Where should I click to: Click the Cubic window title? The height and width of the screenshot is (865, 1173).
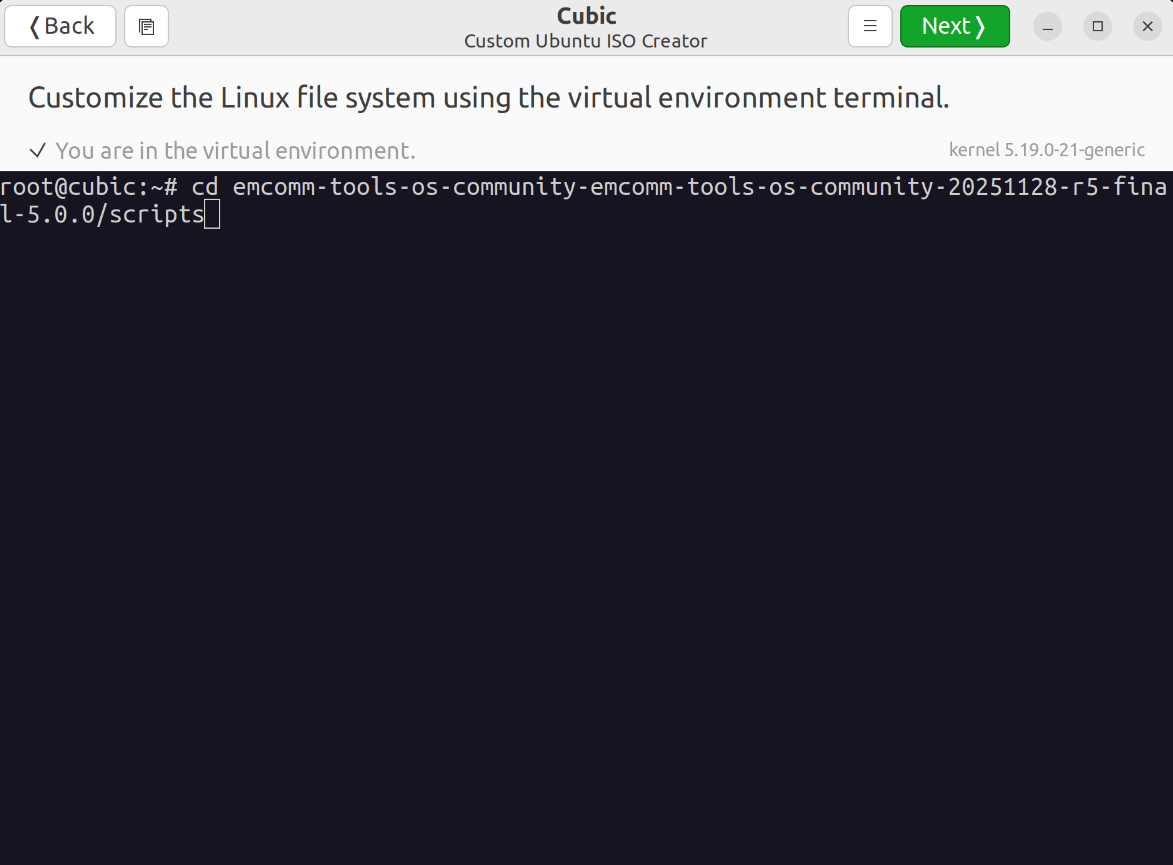(586, 16)
